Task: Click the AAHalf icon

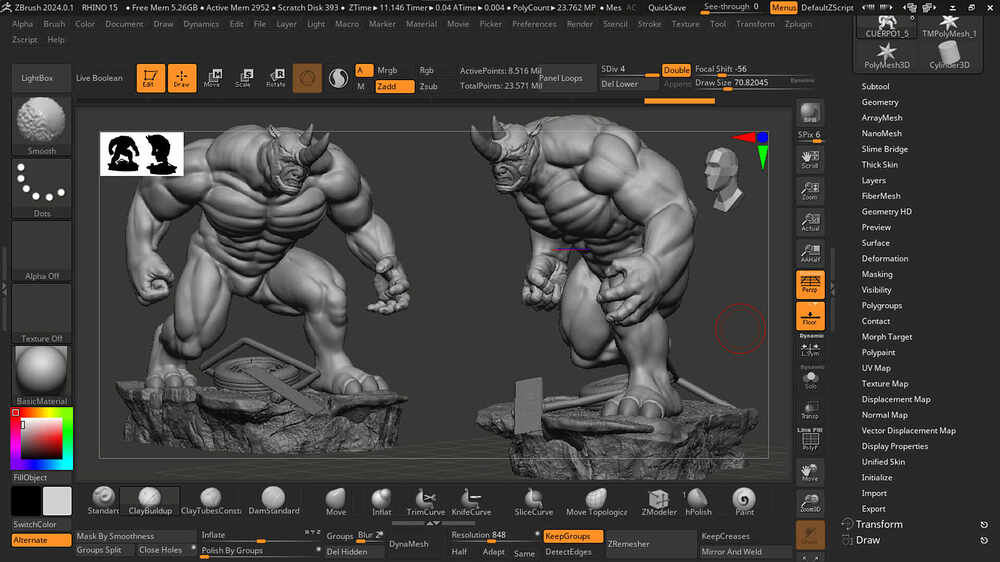Action: point(810,253)
